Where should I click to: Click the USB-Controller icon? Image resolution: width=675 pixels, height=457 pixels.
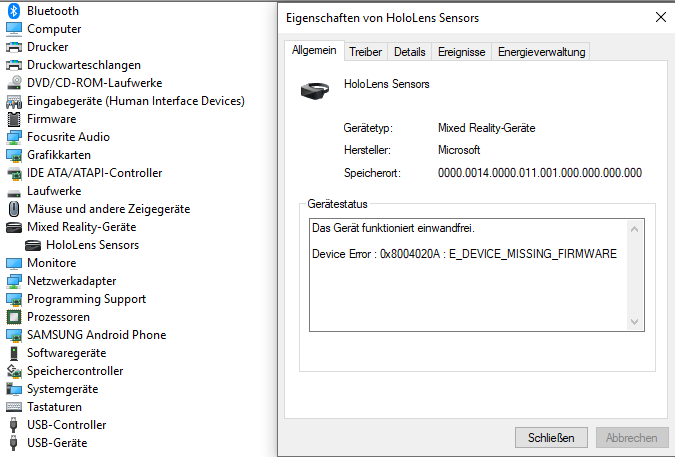pos(14,425)
